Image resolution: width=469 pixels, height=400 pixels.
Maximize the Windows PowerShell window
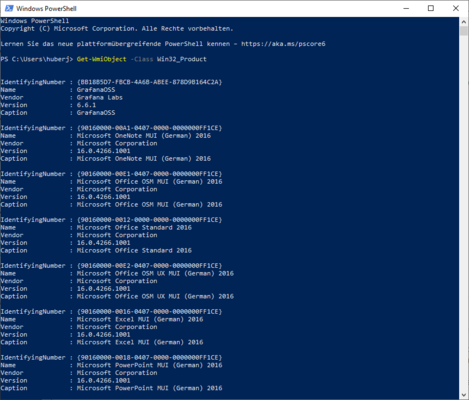431,8
